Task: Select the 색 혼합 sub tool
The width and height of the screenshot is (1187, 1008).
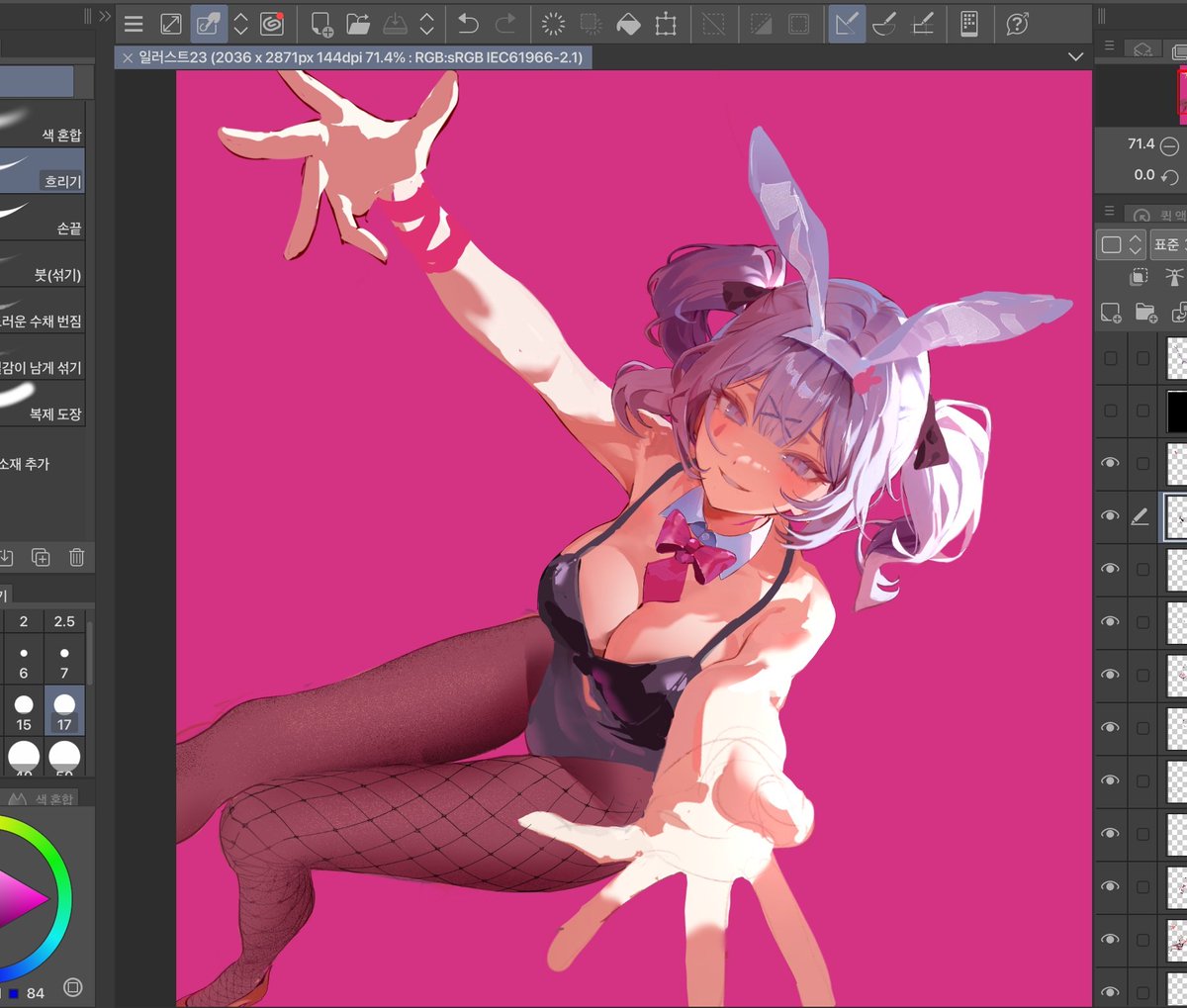Action: [x=43, y=124]
